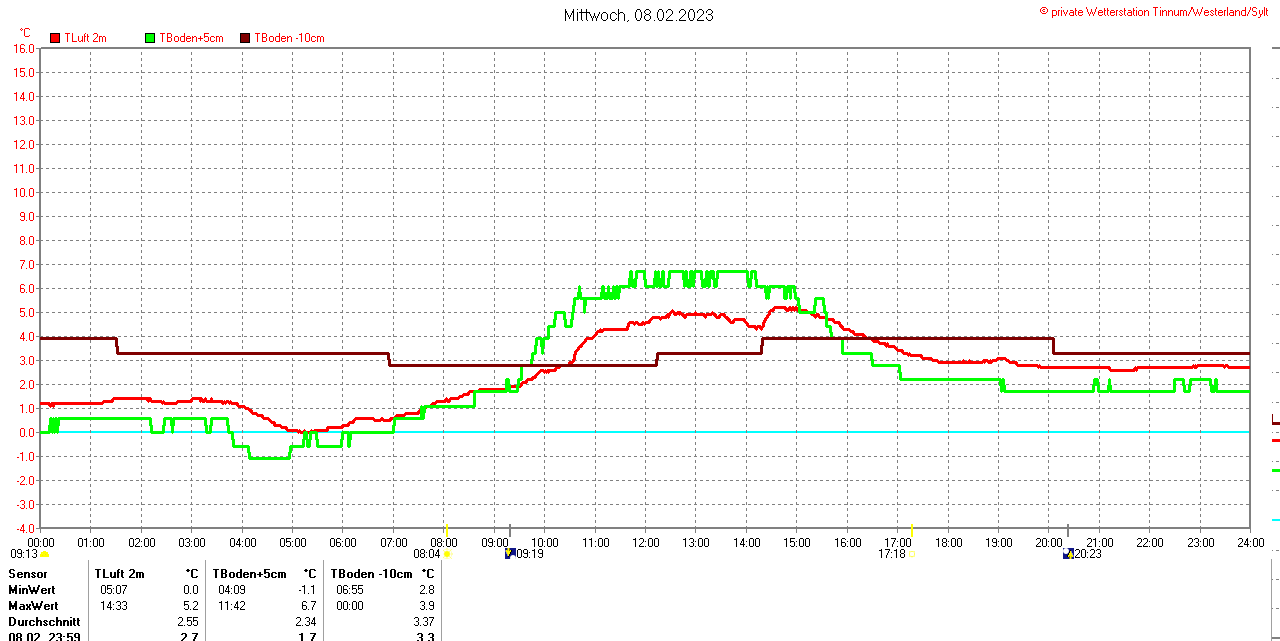Click the chart title Mittwoch, 08.02.2023
The width and height of the screenshot is (1280, 641).
tap(639, 15)
